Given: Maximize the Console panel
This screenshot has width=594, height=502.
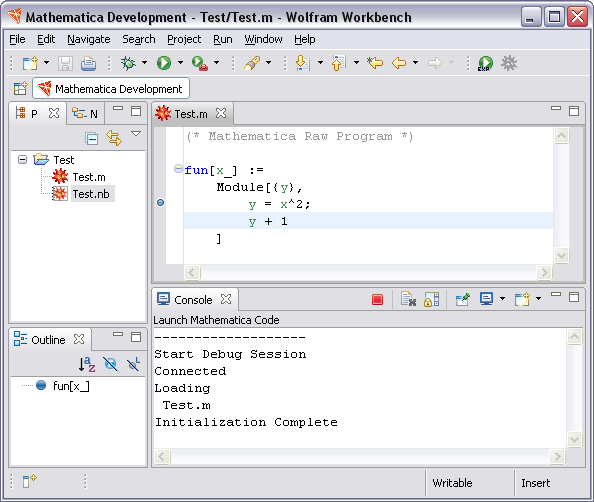Looking at the screenshot, I should tap(574, 297).
